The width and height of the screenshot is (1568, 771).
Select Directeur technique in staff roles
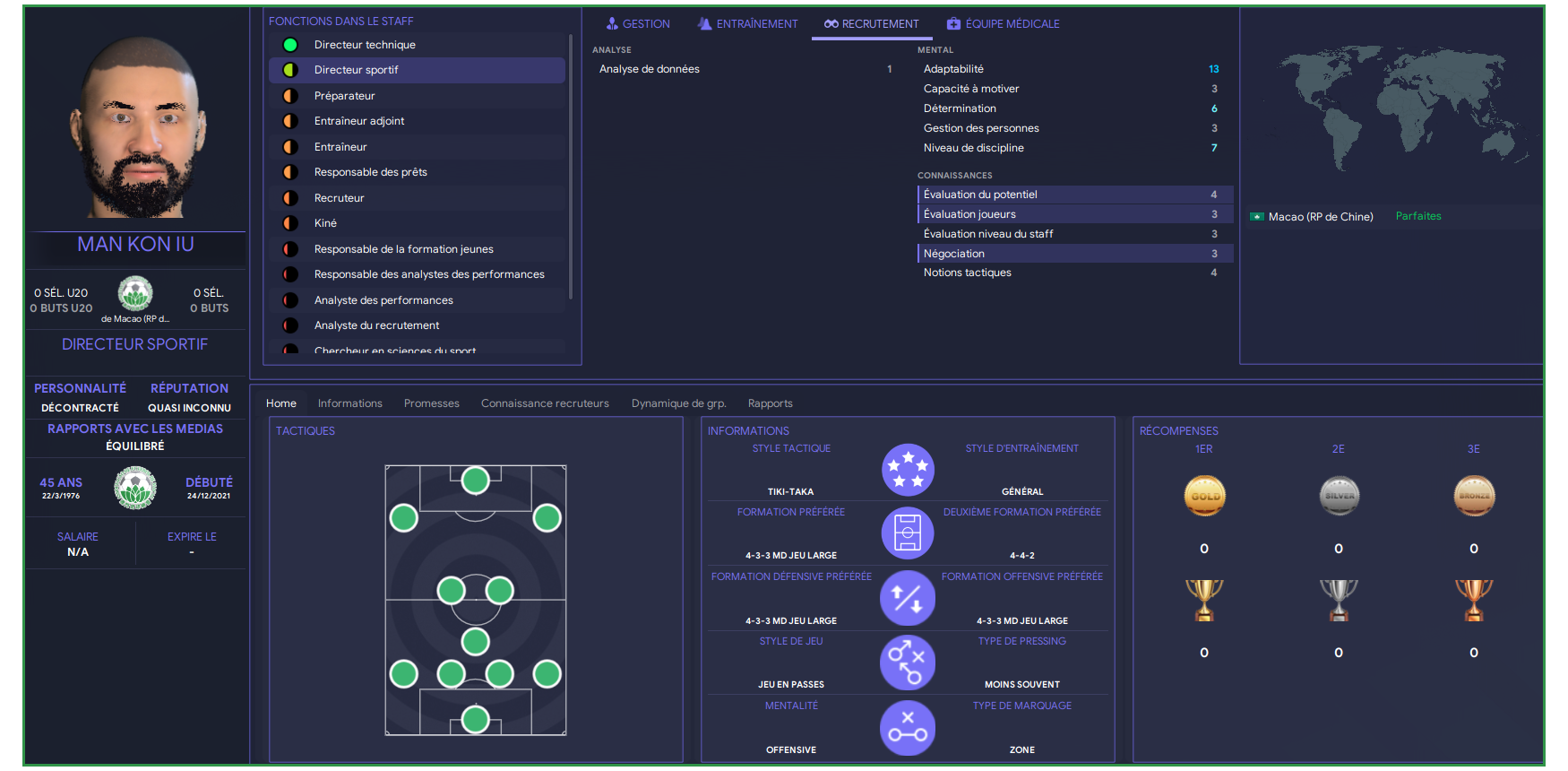(x=365, y=45)
